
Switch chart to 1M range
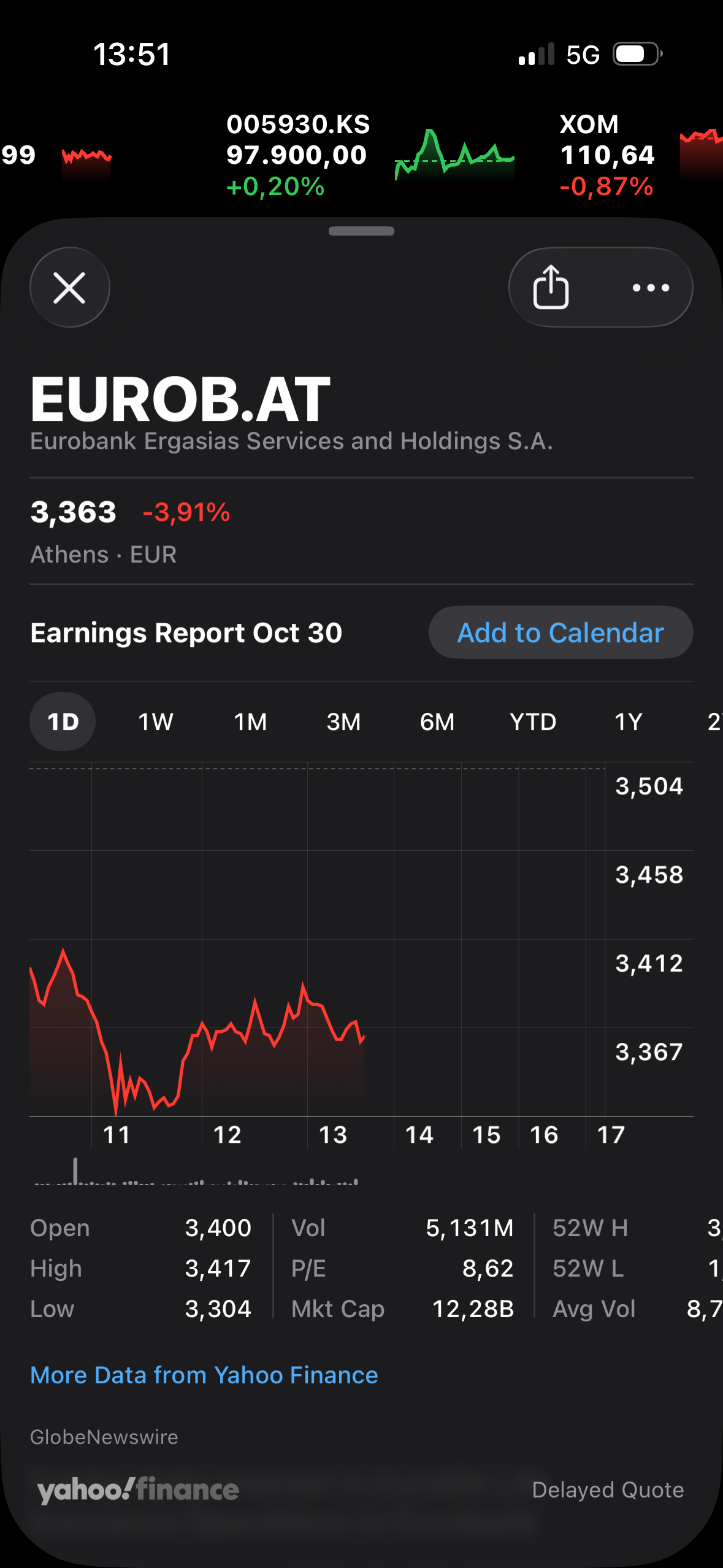click(x=250, y=721)
